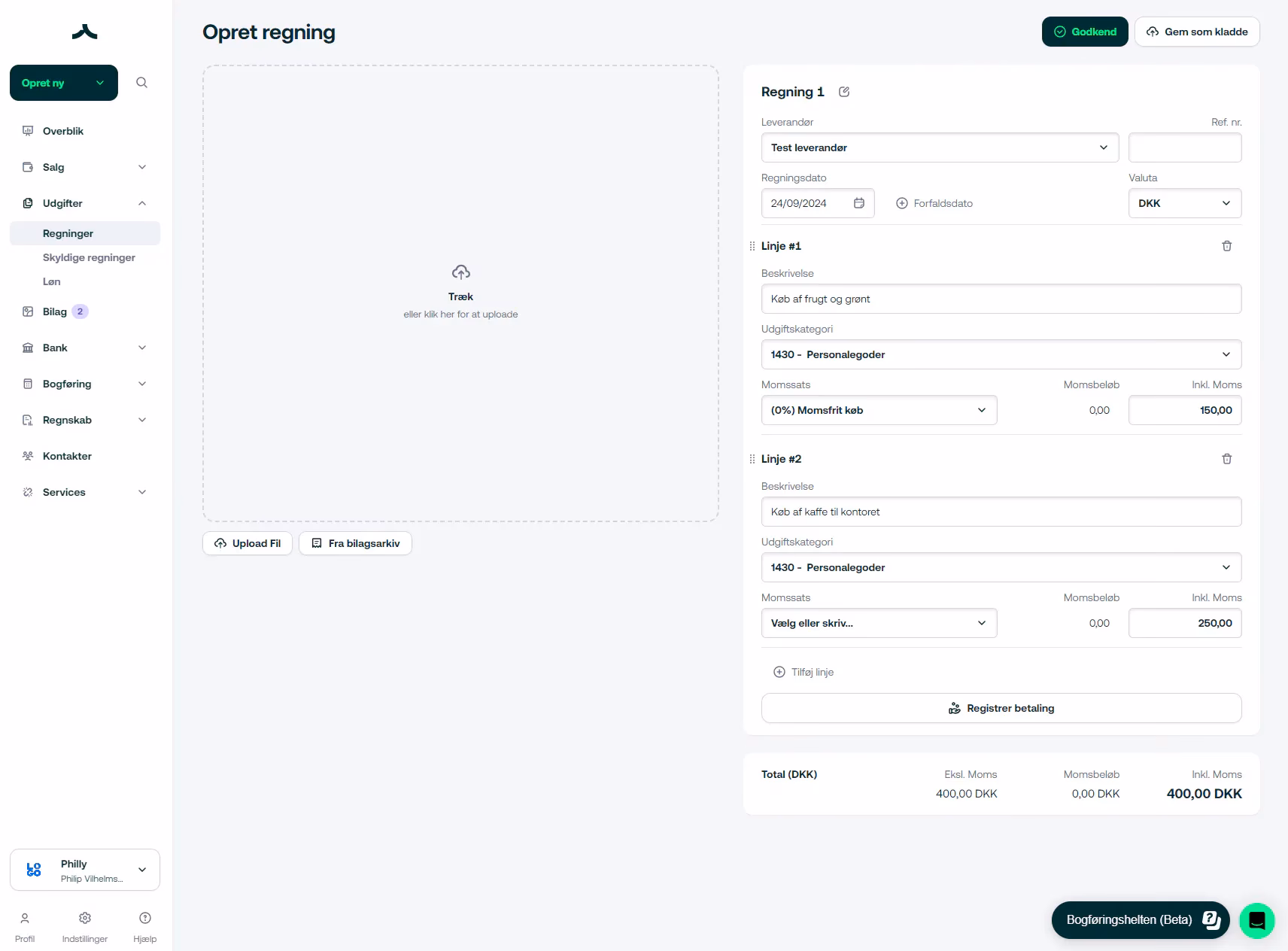
Task: Open the Valuta DKK dropdown
Action: pyautogui.click(x=1184, y=203)
